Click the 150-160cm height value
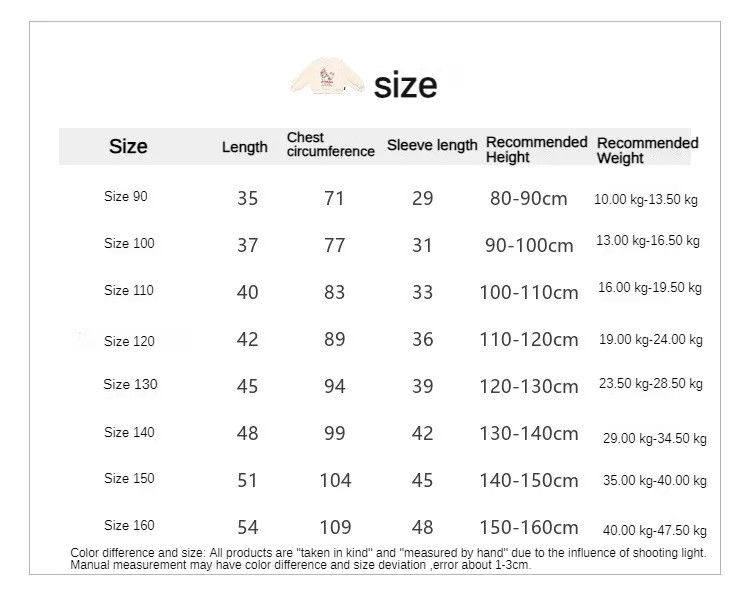 [529, 527]
